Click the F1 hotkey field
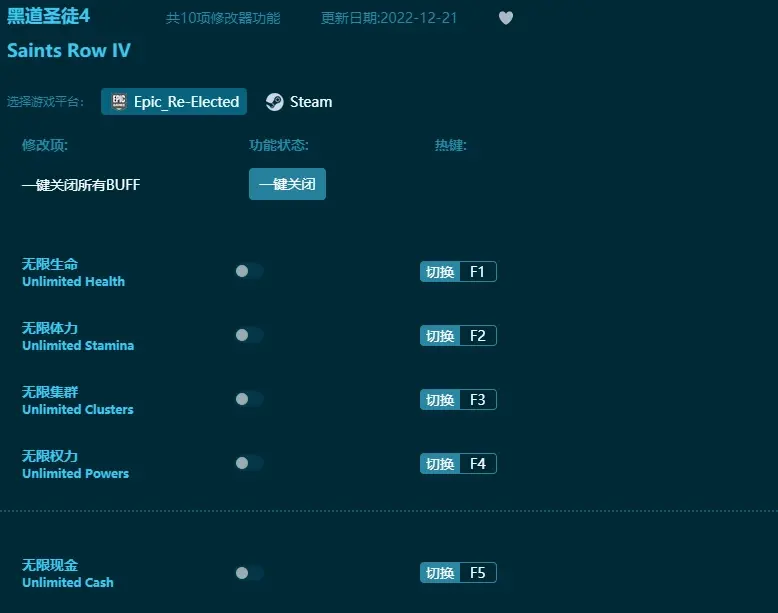The image size is (778, 613). tap(478, 272)
